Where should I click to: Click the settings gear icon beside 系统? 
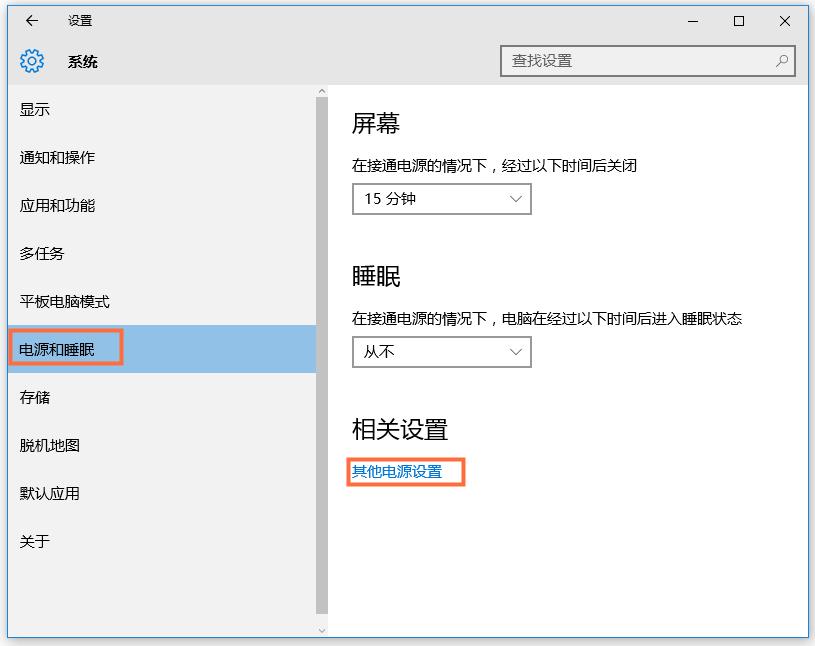click(x=32, y=60)
